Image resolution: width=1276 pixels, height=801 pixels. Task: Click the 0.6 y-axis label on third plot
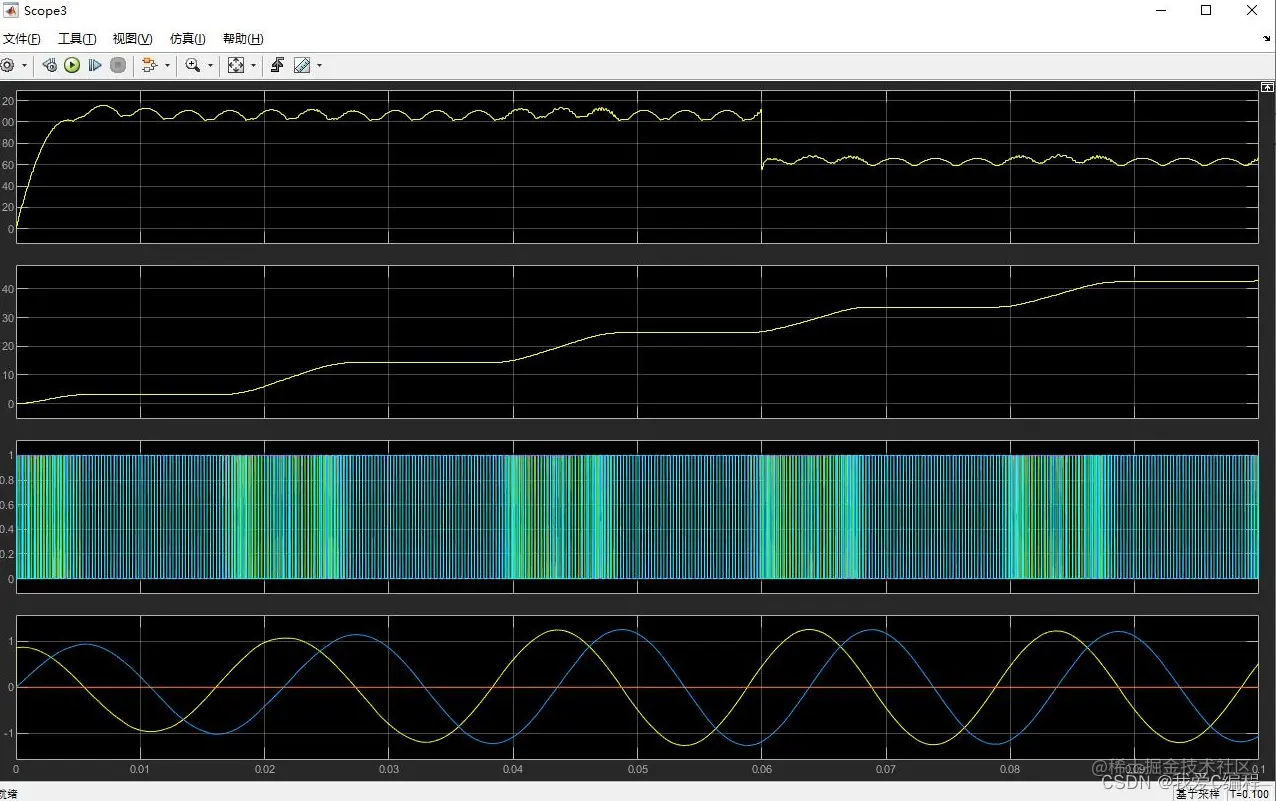point(7,505)
